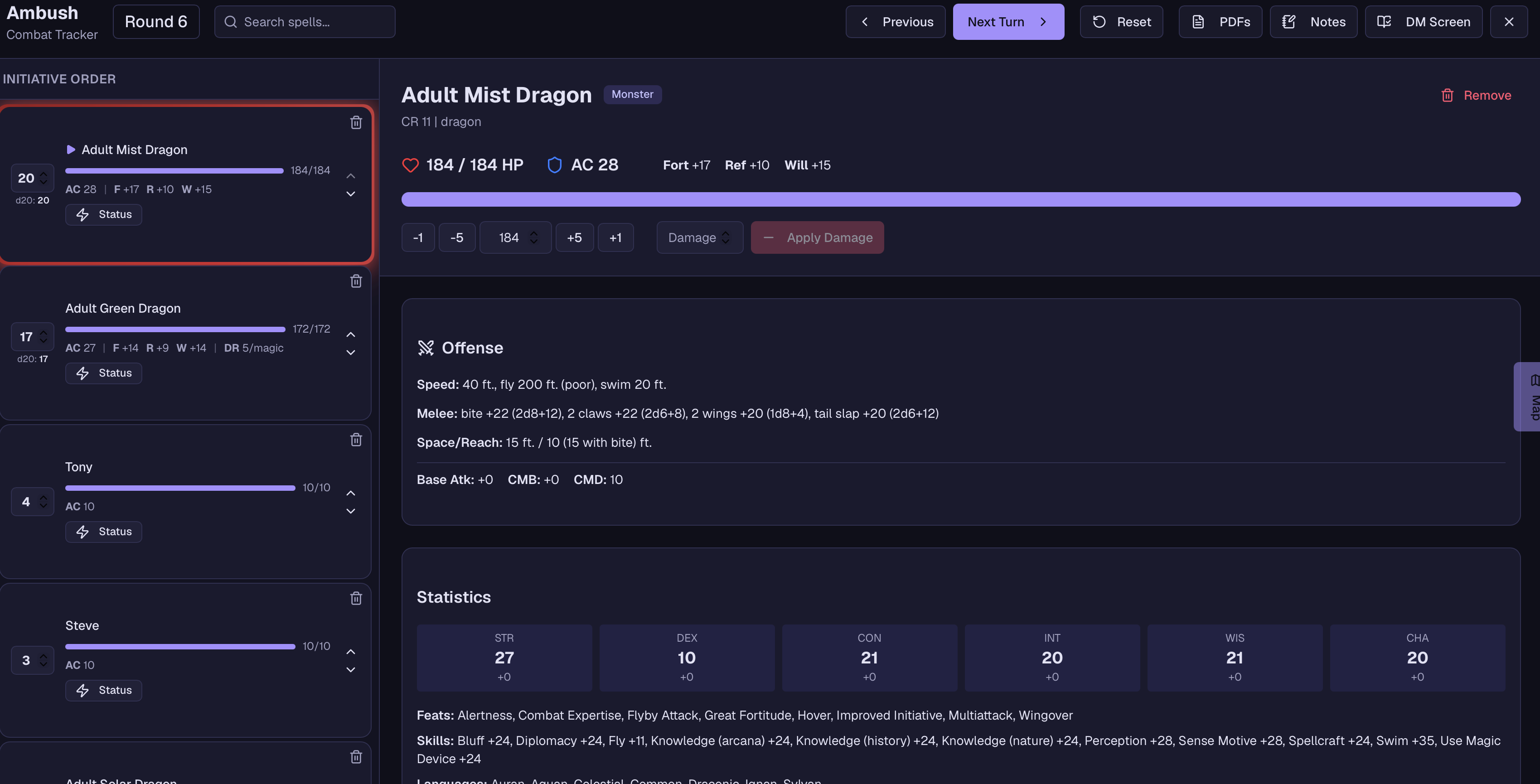This screenshot has width=1540, height=784.
Task: Click the search magnifier icon
Action: 230,22
